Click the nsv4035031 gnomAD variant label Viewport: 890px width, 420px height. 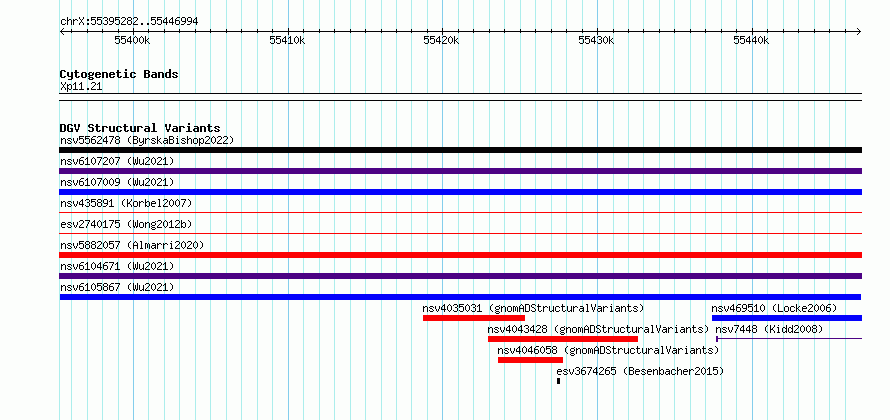[x=534, y=308]
